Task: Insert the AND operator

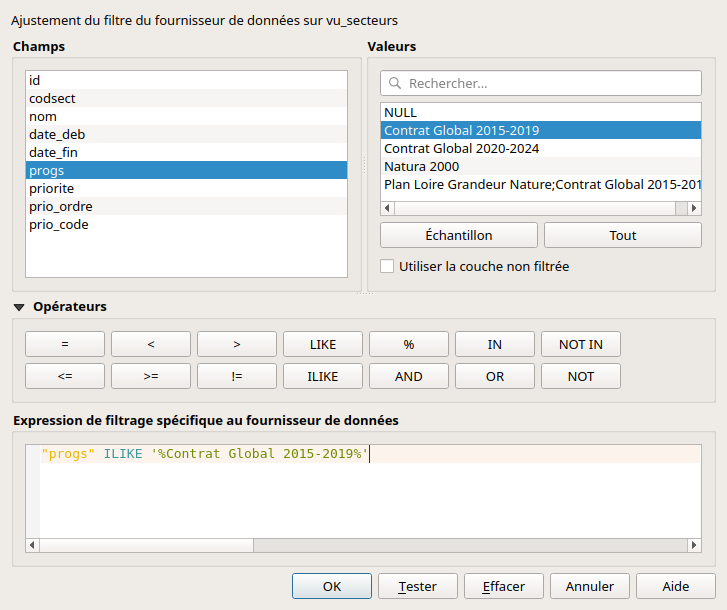Action: click(408, 377)
